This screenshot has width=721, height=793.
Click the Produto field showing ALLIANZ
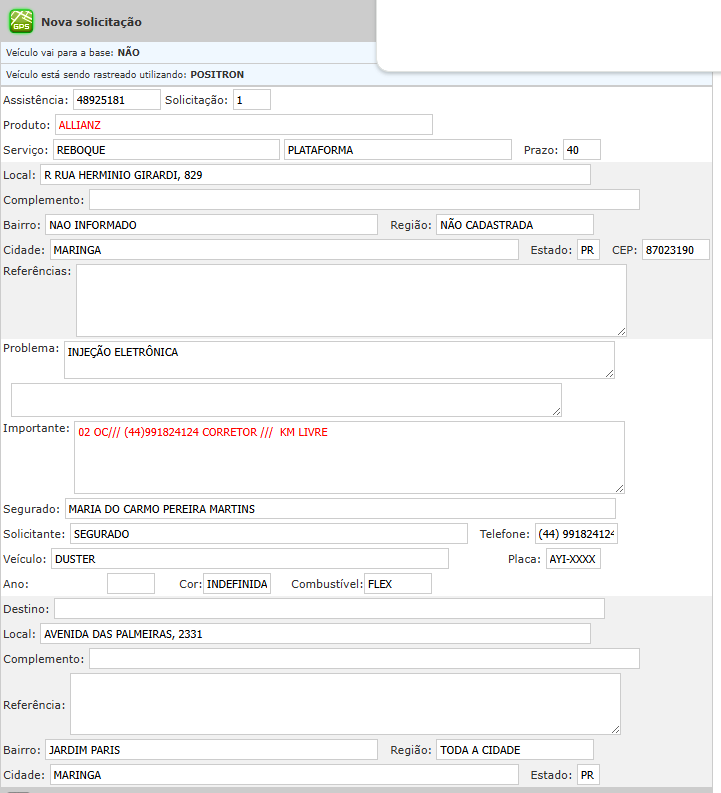tap(243, 125)
